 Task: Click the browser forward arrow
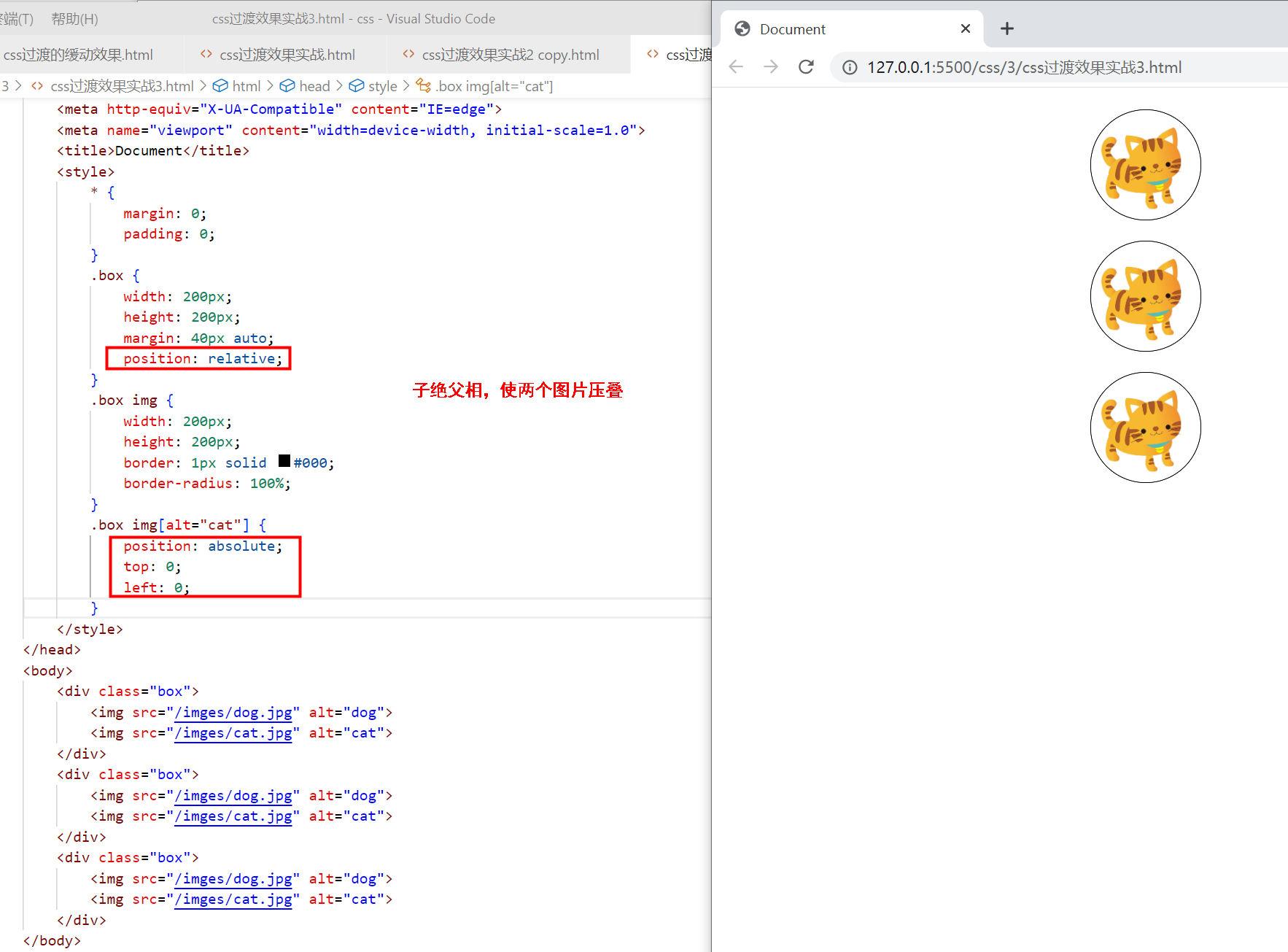[x=771, y=67]
